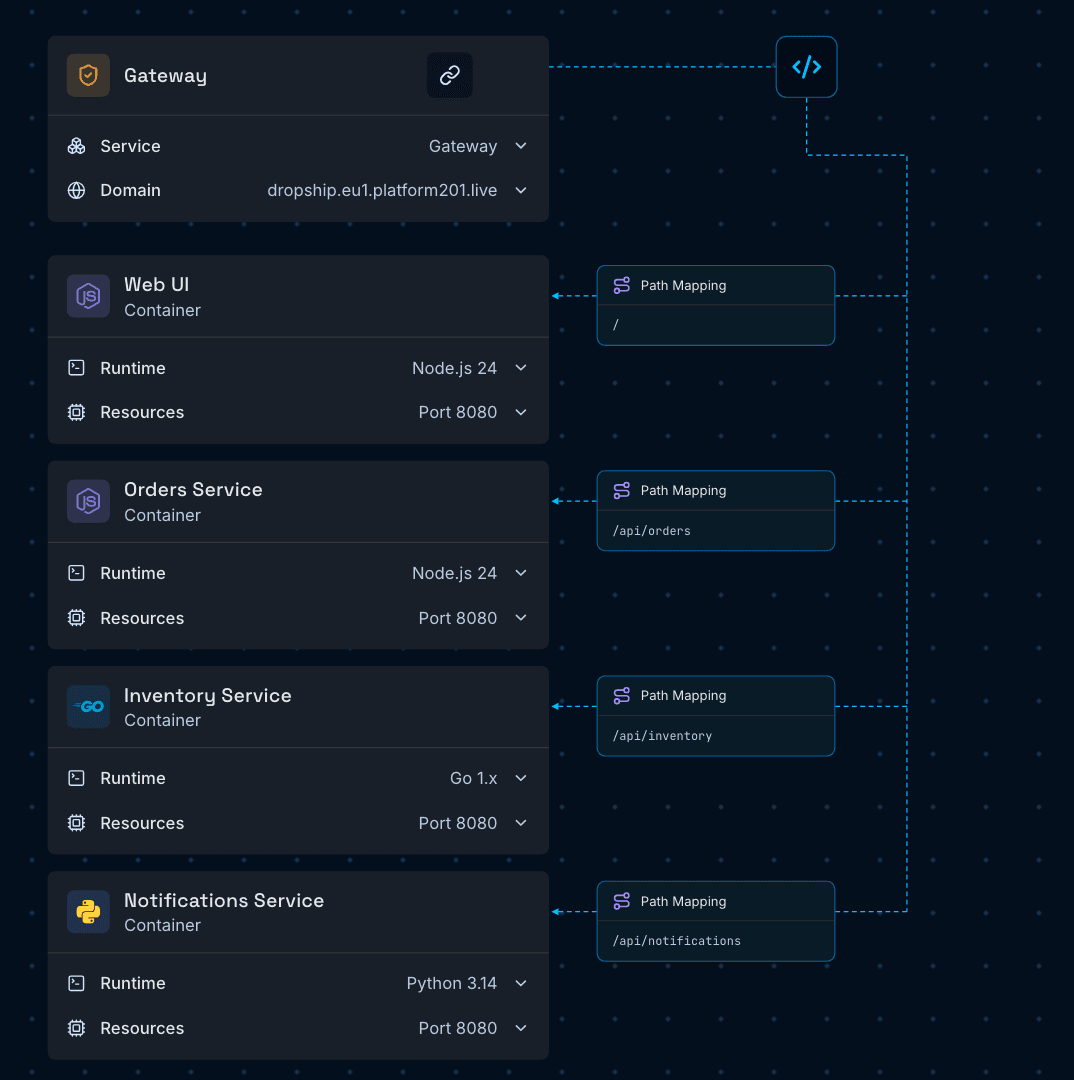Click the Domain globe icon

76,190
